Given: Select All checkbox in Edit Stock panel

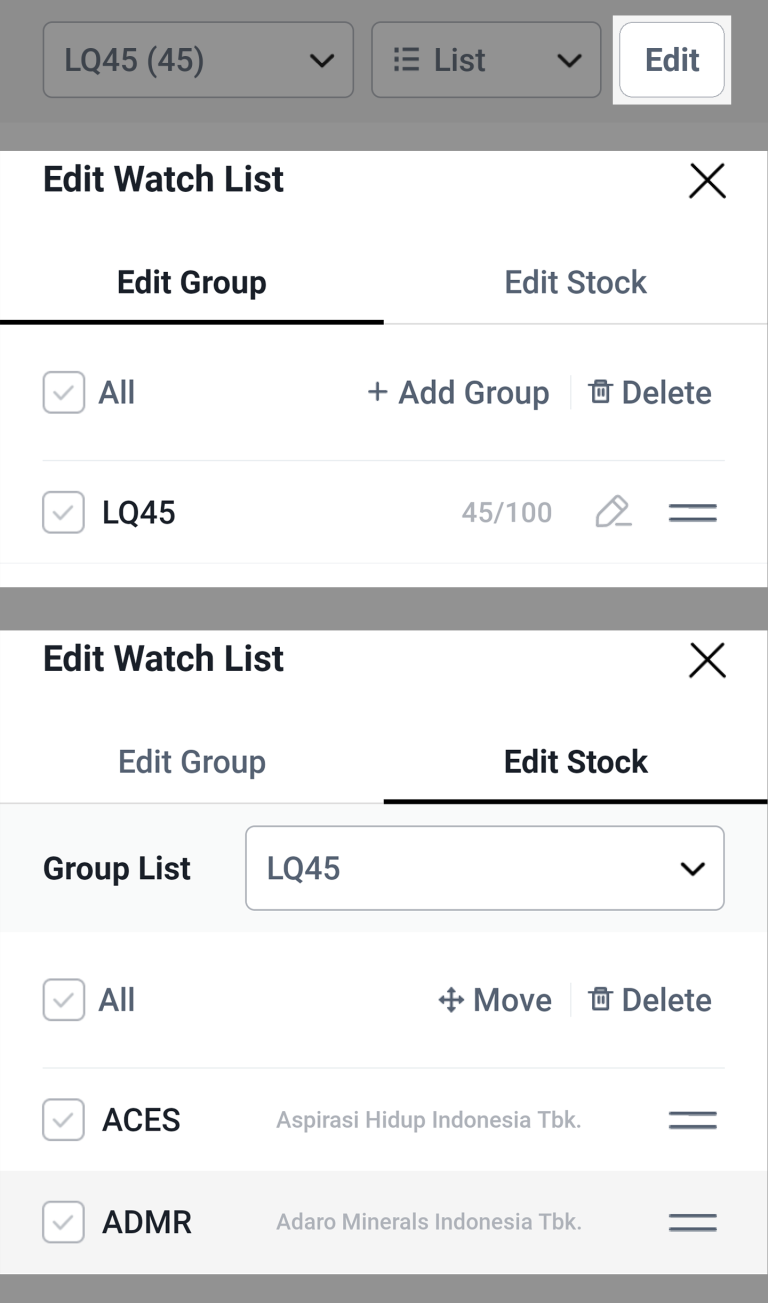Looking at the screenshot, I should (64, 1000).
